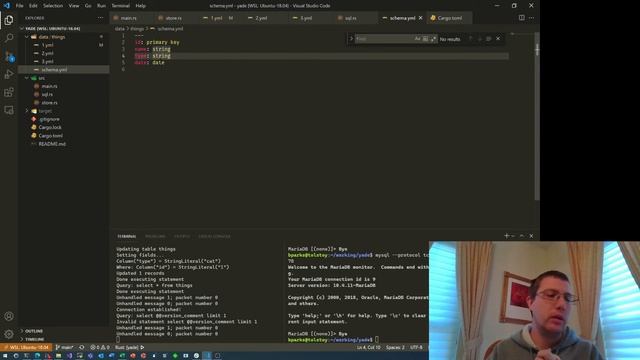Select the Terminal panel tab

click(127, 236)
